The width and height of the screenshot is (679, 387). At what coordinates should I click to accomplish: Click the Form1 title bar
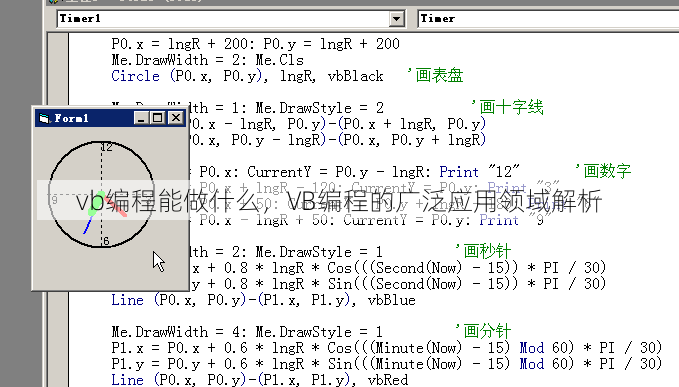pos(110,118)
